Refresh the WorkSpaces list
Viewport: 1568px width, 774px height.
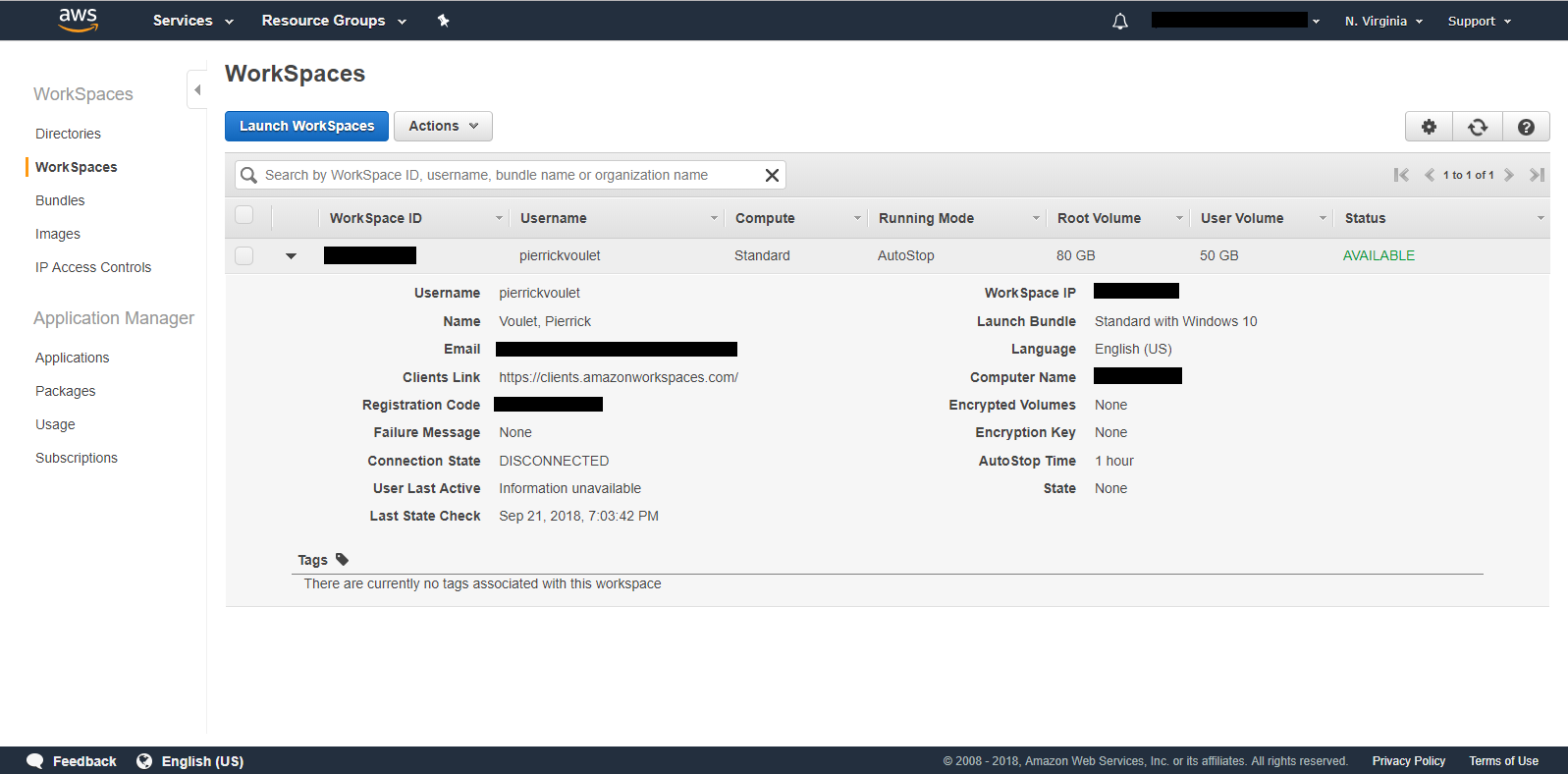pos(1478,127)
